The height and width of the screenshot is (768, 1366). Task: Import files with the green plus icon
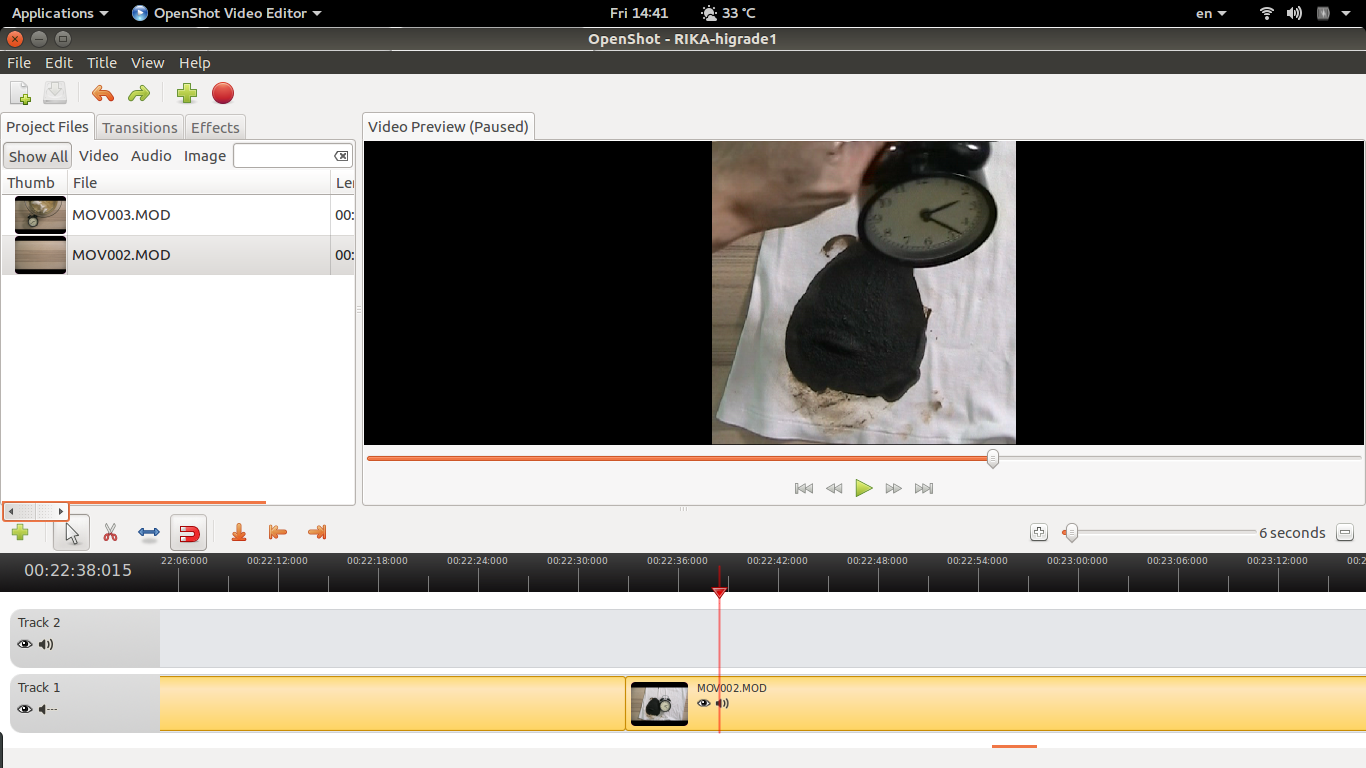pyautogui.click(x=187, y=94)
